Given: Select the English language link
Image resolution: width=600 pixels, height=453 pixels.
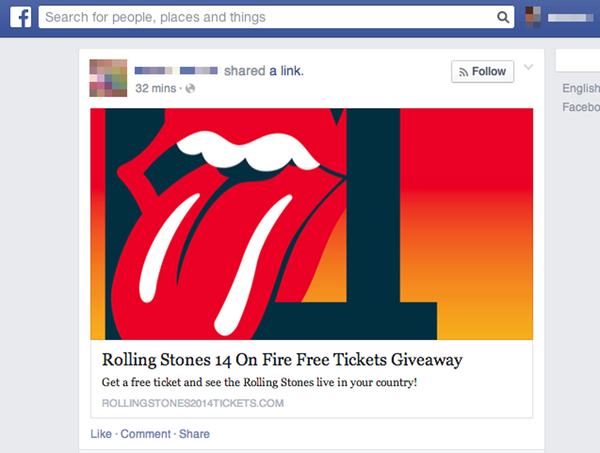Looking at the screenshot, I should pos(581,88).
